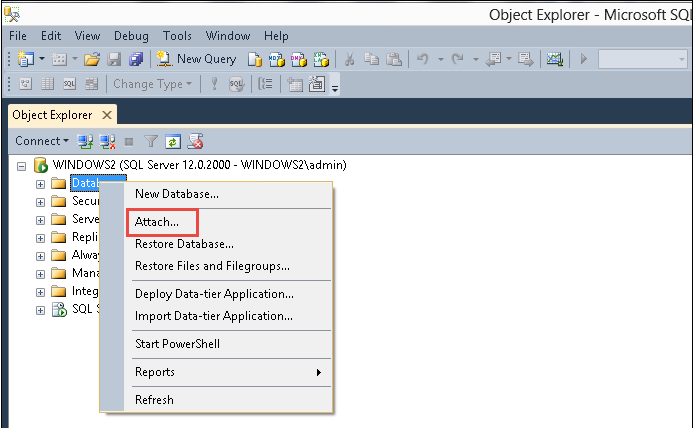The height and width of the screenshot is (428, 700).
Task: Click the Save floppy disk icon
Action: point(114,59)
